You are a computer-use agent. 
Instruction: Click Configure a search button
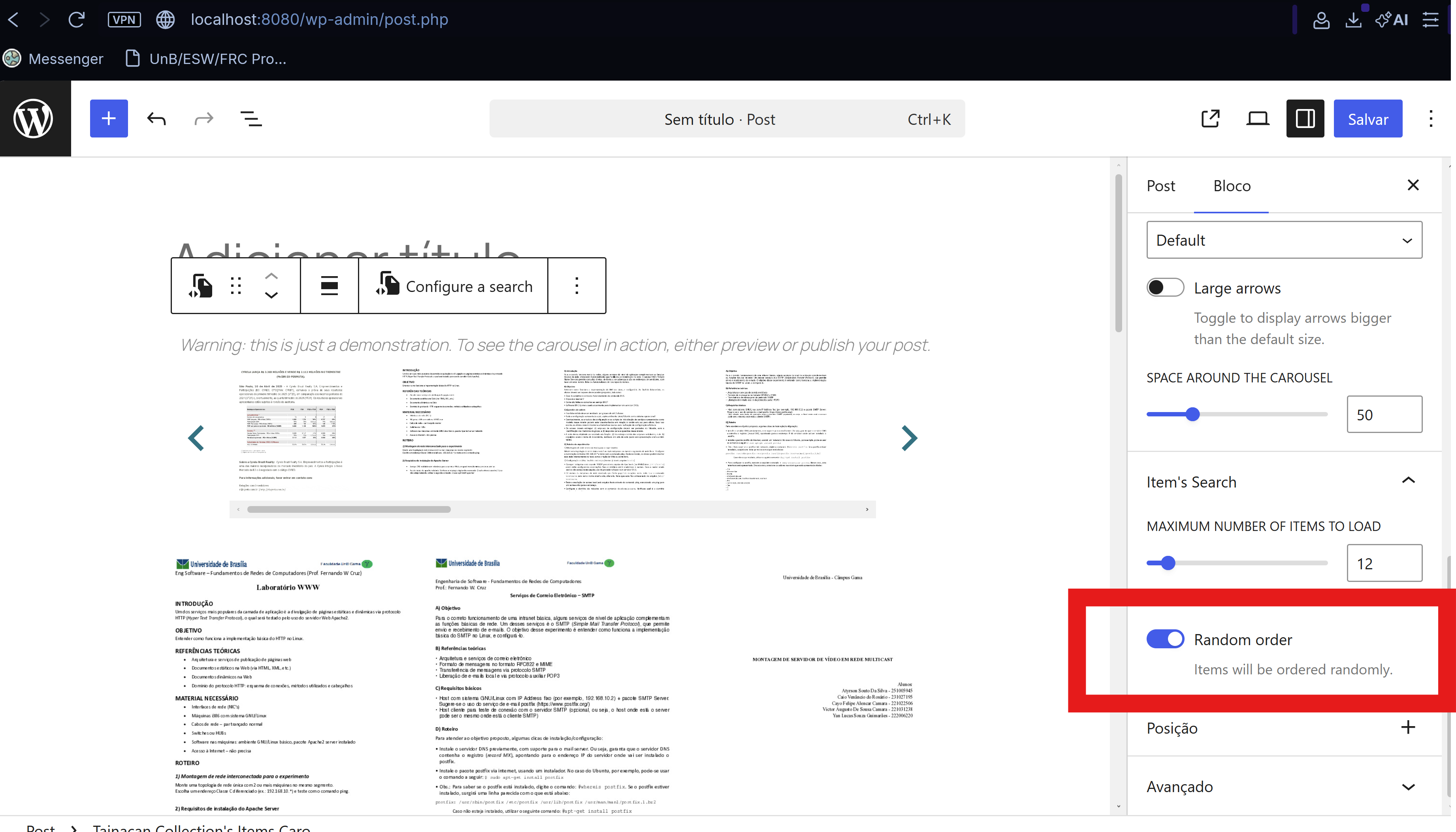pyautogui.click(x=454, y=286)
